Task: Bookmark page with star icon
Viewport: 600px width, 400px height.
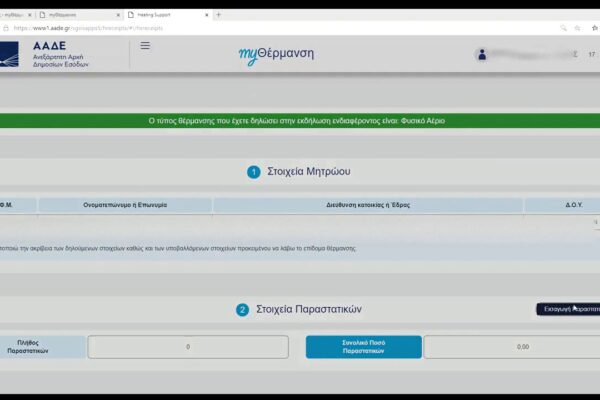Action: click(577, 28)
